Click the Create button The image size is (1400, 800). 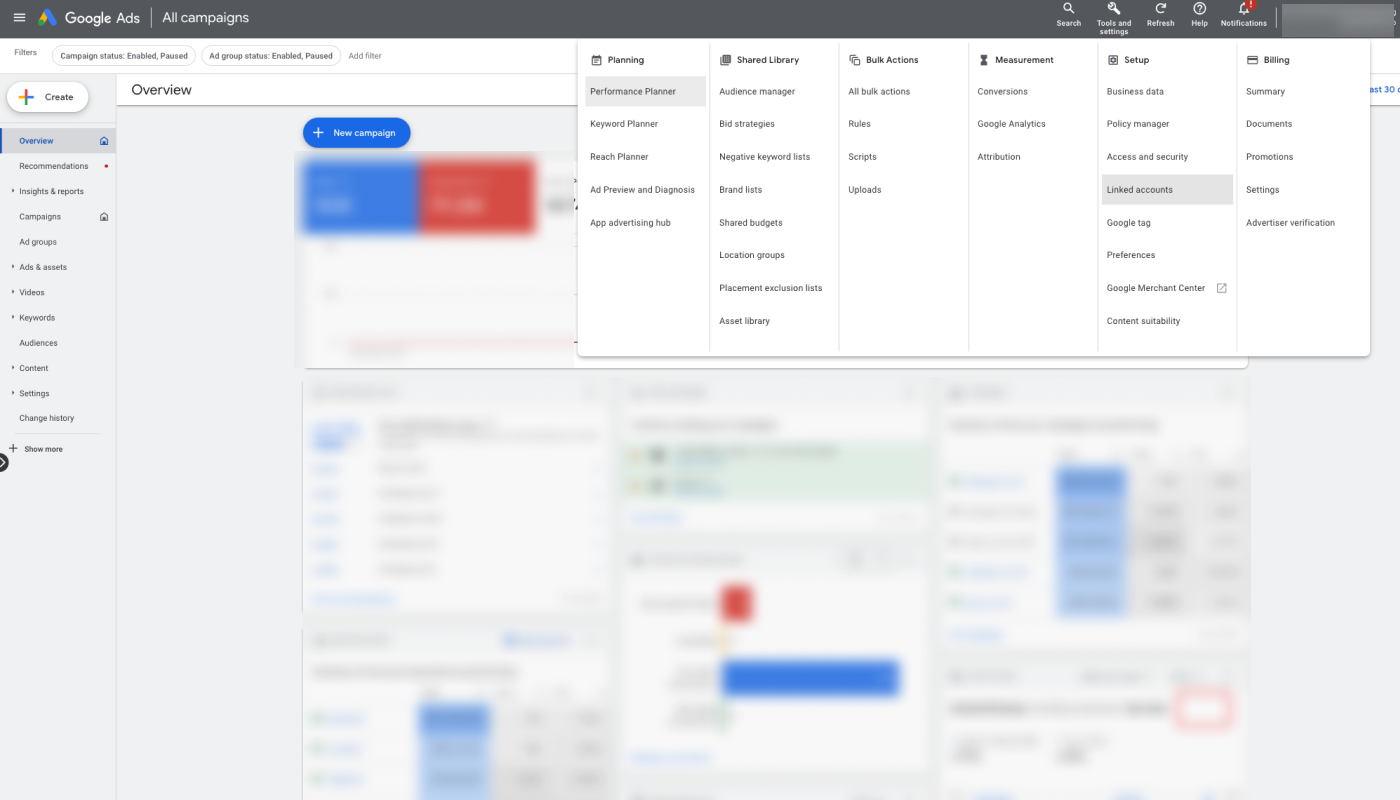pyautogui.click(x=47, y=97)
